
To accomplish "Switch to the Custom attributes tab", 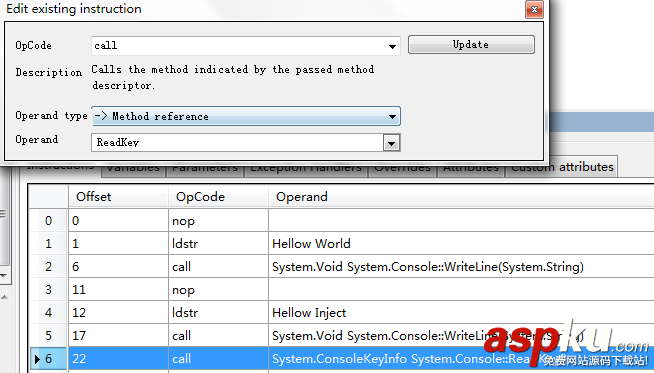I will click(x=562, y=167).
